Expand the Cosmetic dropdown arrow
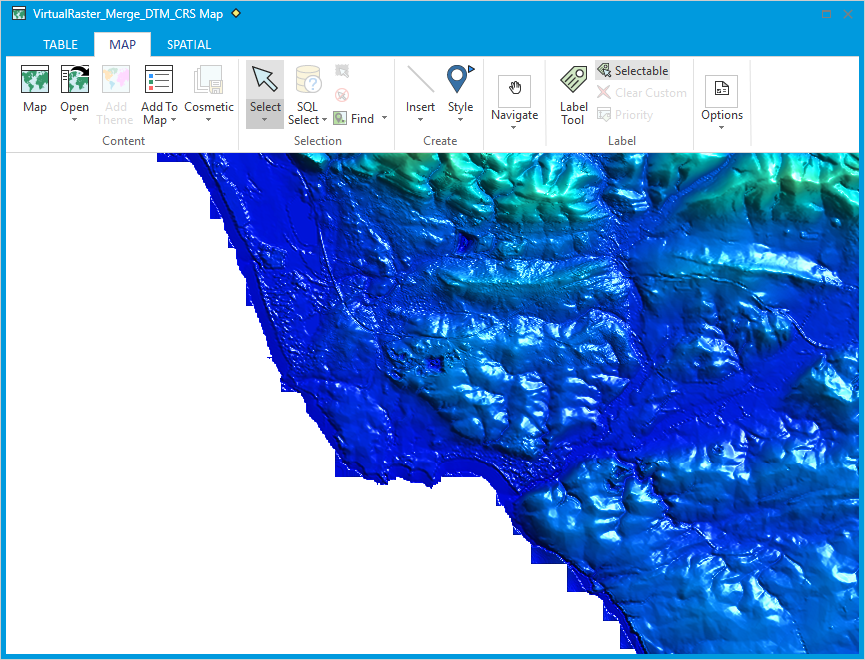The height and width of the screenshot is (660, 865). pyautogui.click(x=209, y=120)
